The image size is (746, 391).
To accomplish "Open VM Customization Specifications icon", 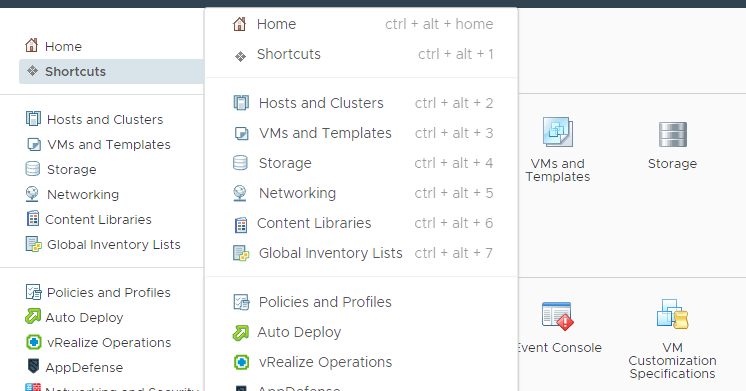I will 672,314.
